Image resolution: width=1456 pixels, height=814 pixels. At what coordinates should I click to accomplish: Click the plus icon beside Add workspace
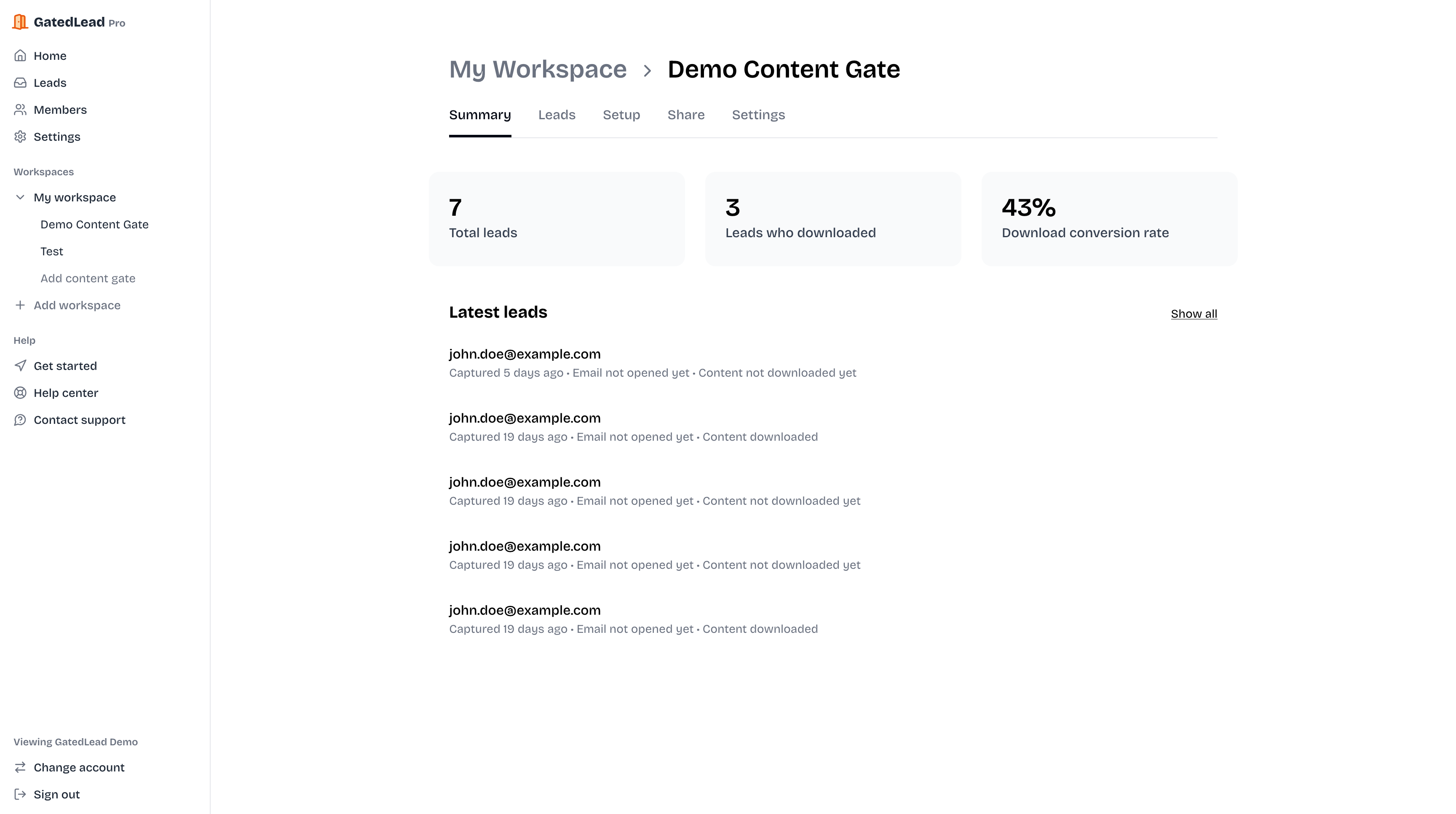(20, 305)
